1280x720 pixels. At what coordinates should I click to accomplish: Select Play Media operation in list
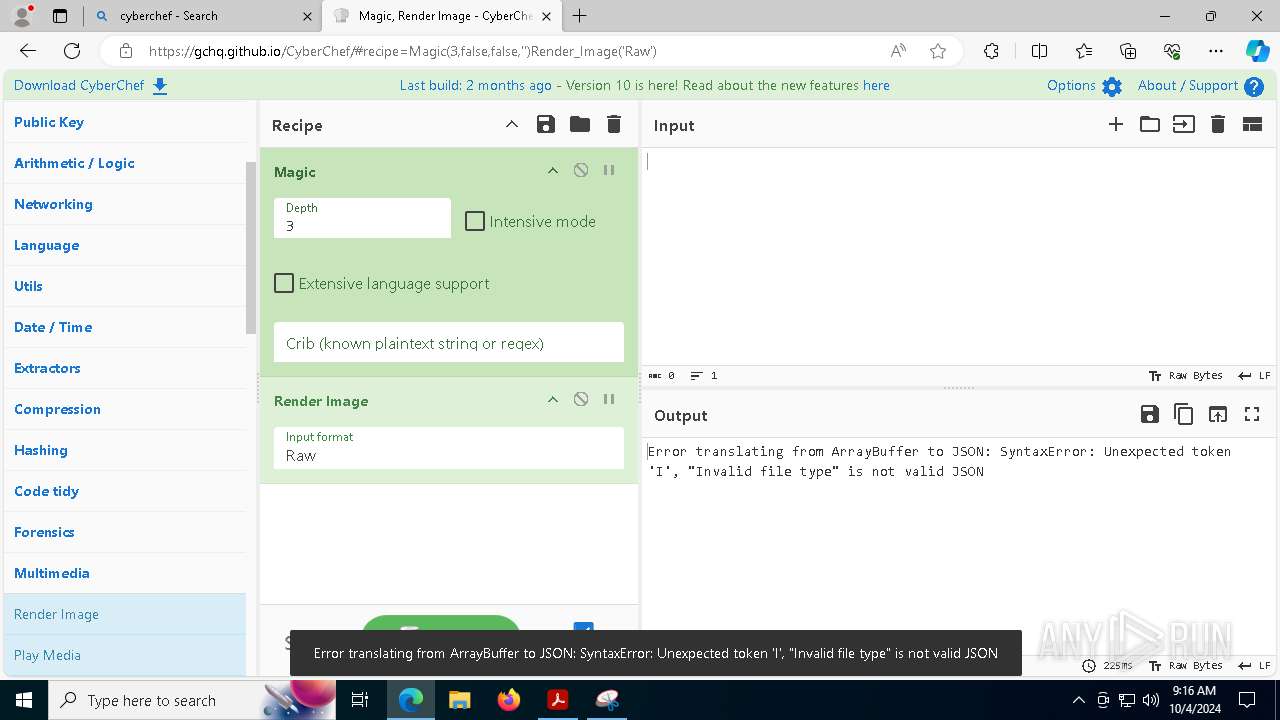click(x=125, y=655)
